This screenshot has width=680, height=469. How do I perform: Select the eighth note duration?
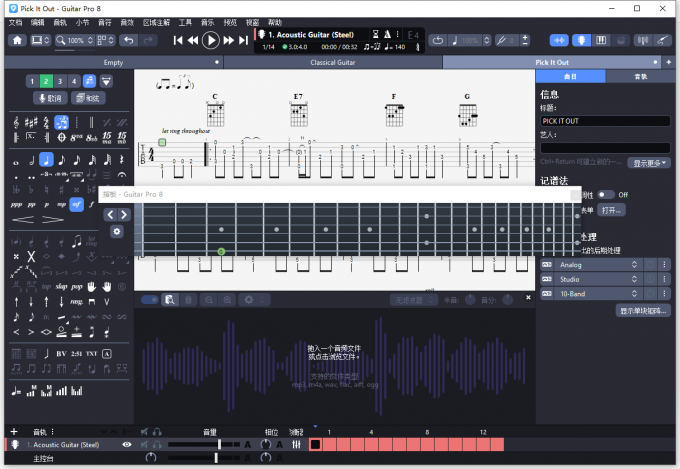click(62, 161)
